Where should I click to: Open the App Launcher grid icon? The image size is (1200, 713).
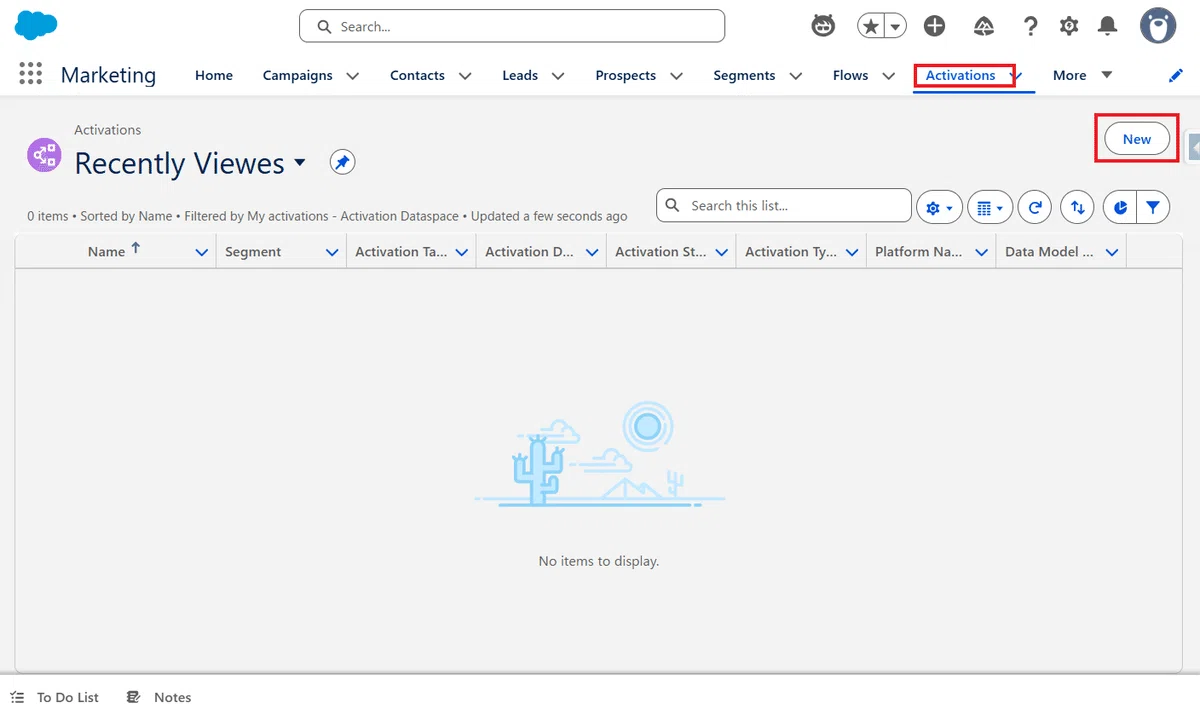click(31, 75)
